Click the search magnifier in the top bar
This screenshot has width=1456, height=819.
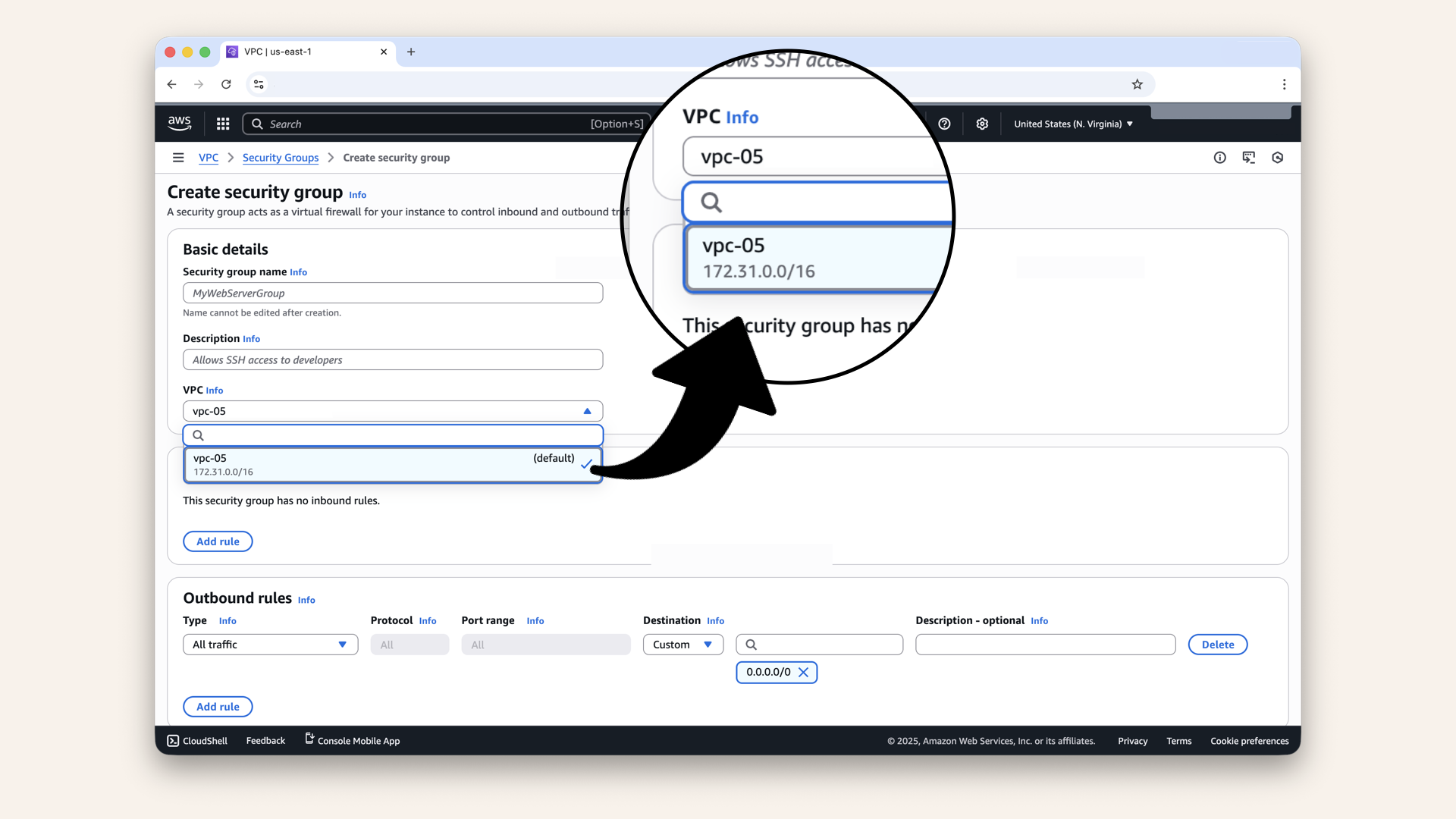(256, 124)
